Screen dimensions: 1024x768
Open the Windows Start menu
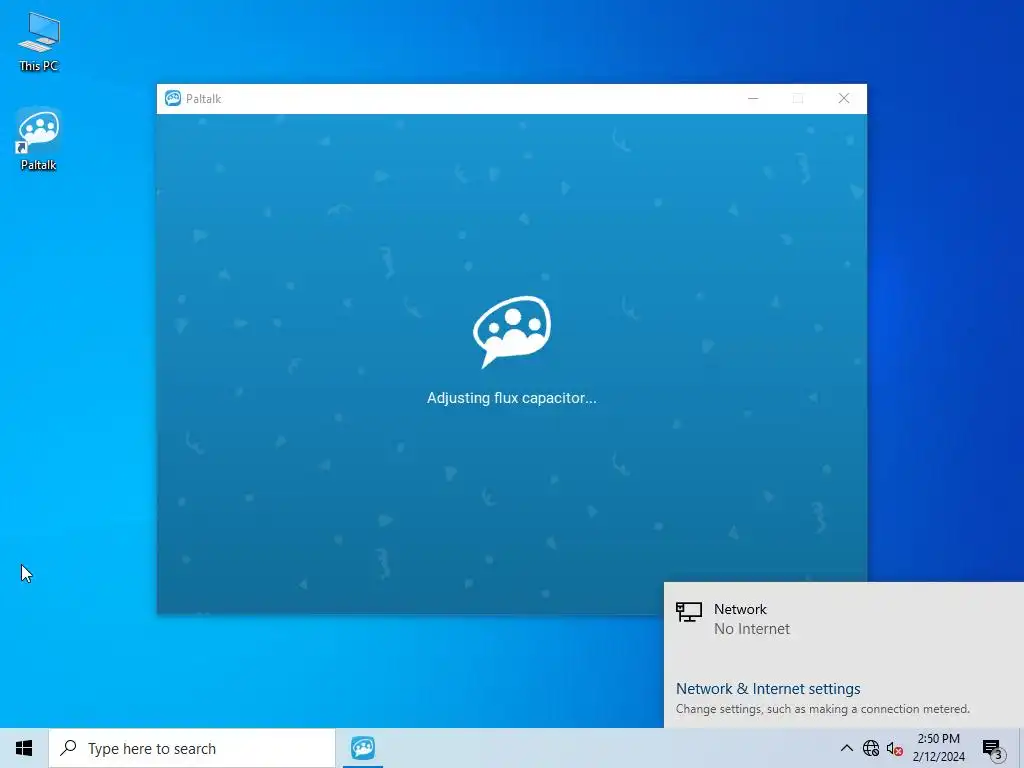(24, 748)
